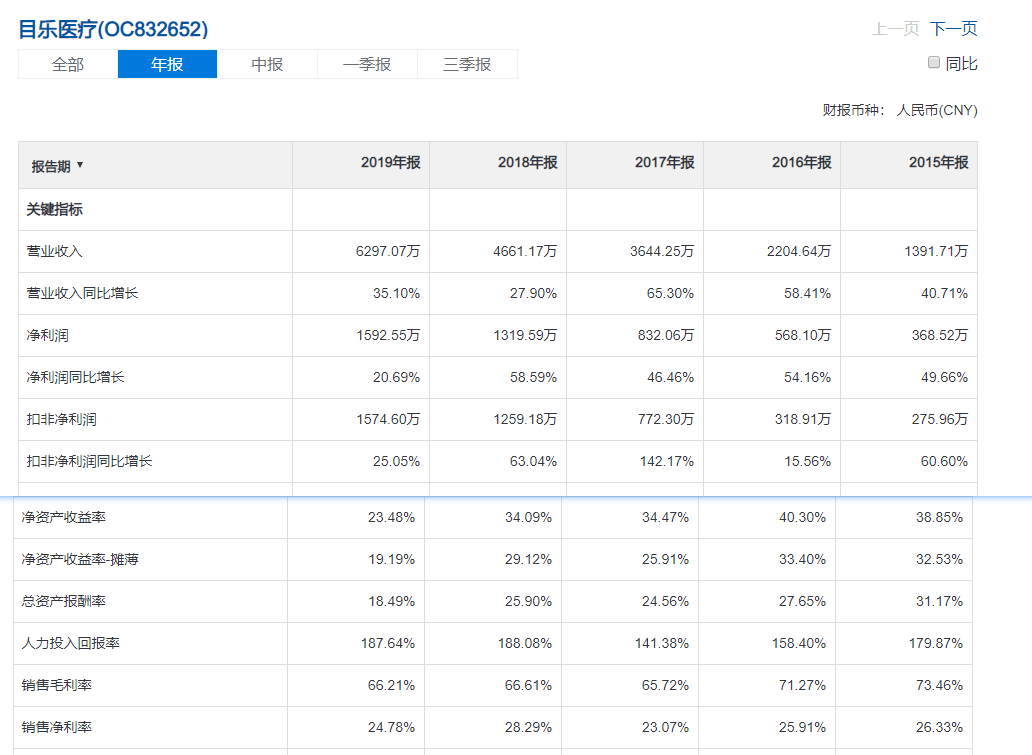
Task: Click the 上一页 previous page link
Action: (x=895, y=29)
